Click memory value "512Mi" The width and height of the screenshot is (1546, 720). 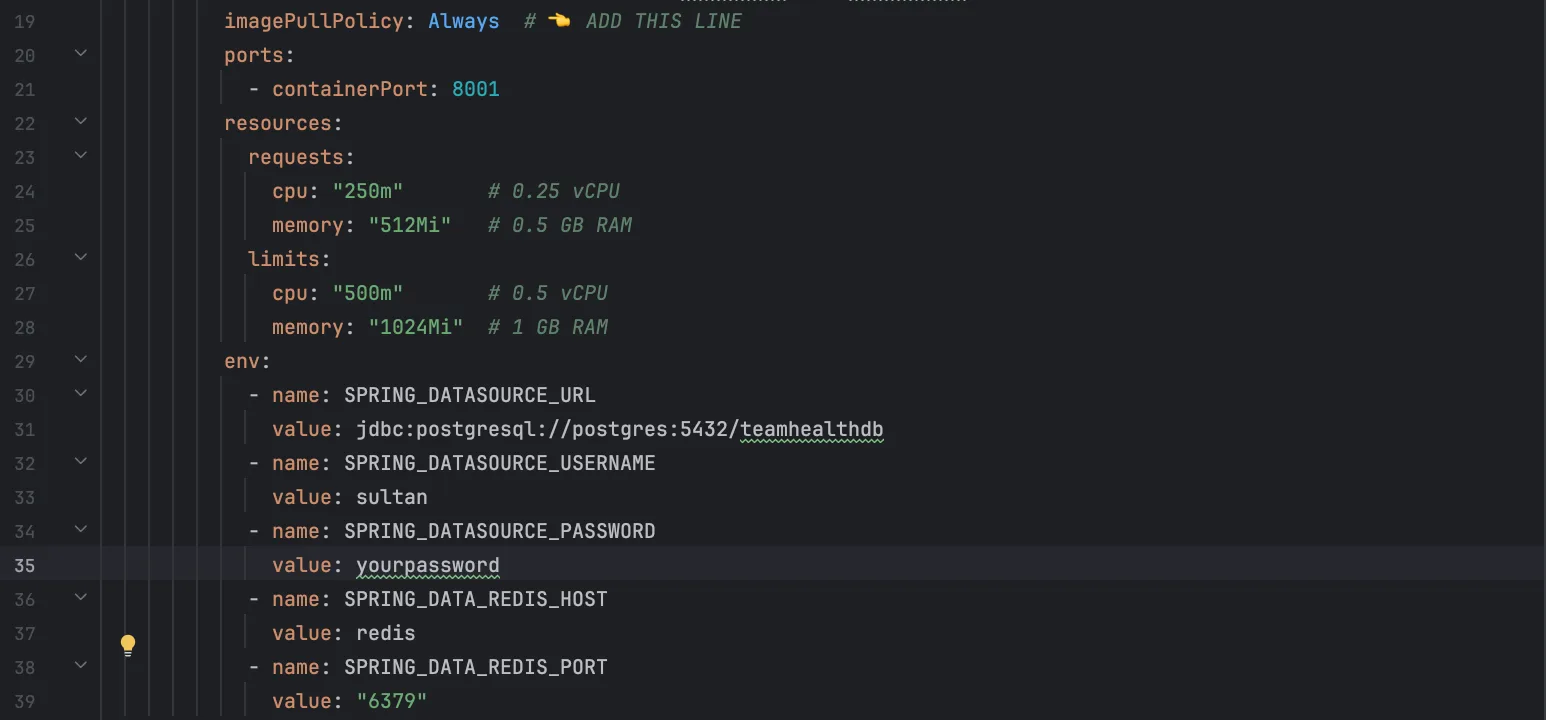pyautogui.click(x=410, y=225)
